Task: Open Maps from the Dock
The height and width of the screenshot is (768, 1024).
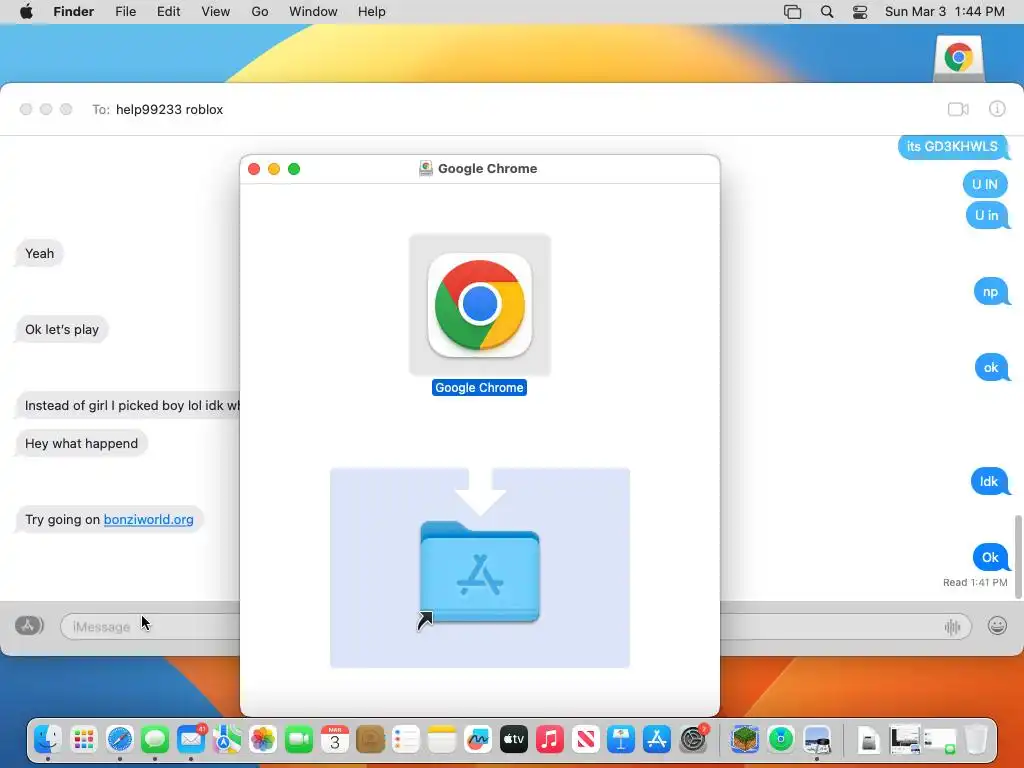Action: pos(227,739)
